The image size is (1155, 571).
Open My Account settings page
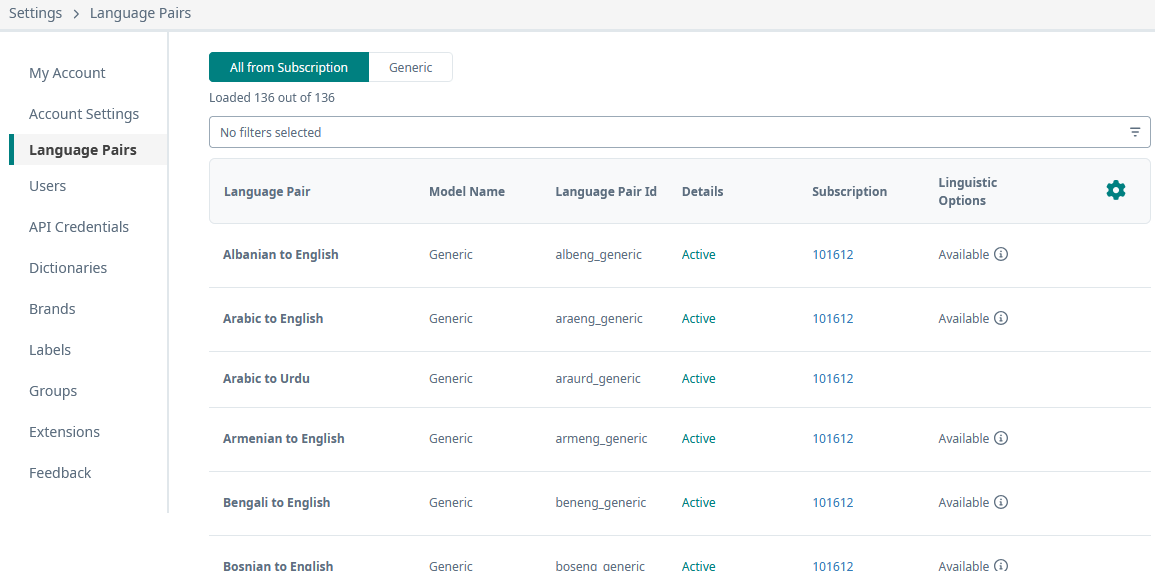[x=67, y=73]
